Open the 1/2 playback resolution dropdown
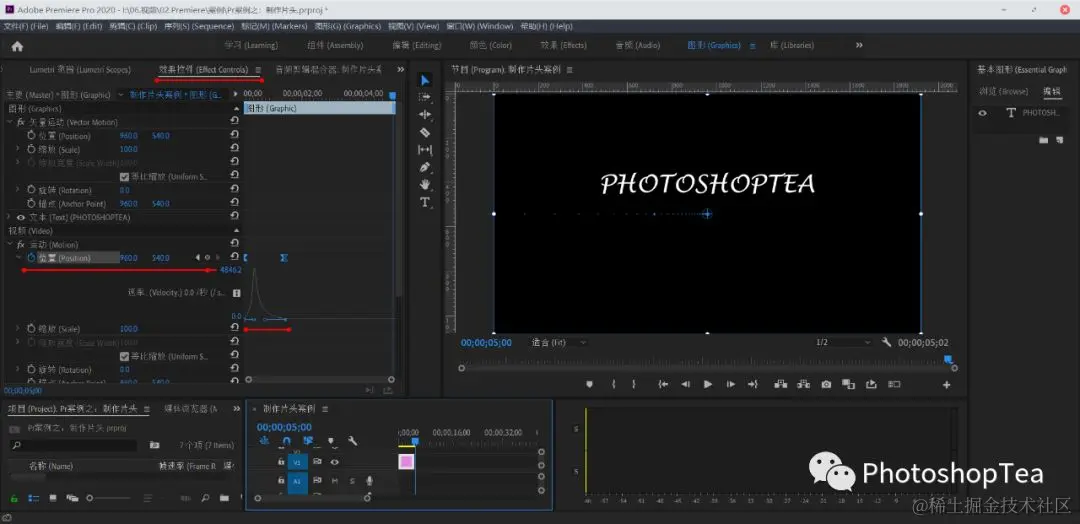1080x524 pixels. click(x=840, y=342)
